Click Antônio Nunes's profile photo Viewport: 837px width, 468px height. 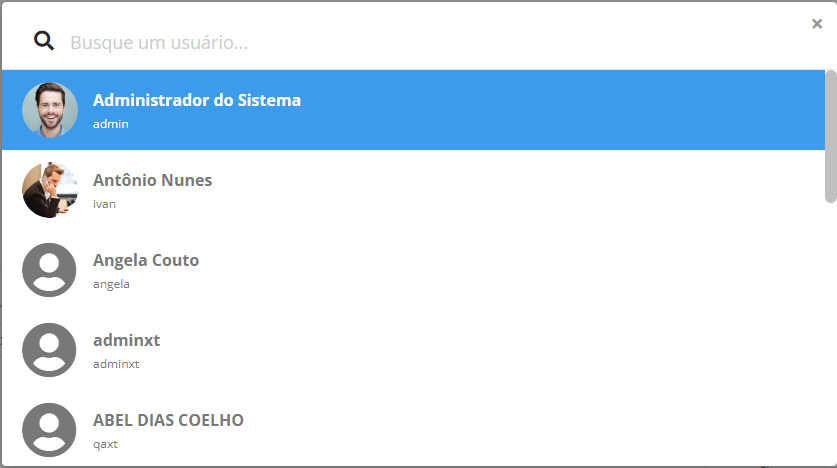click(x=50, y=190)
